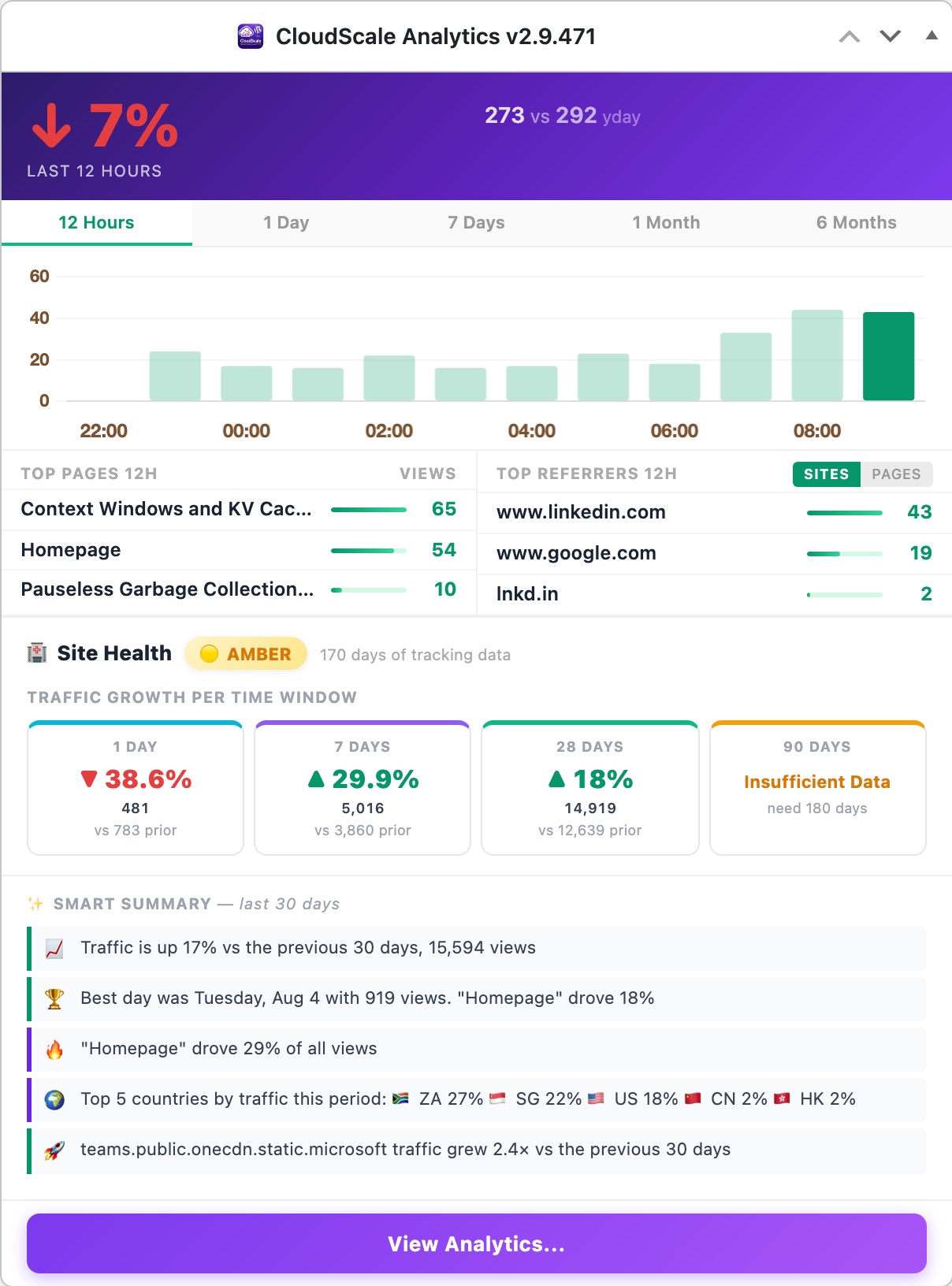952x1286 pixels.
Task: Collapse widget with the solid triangle
Action: (x=932, y=35)
